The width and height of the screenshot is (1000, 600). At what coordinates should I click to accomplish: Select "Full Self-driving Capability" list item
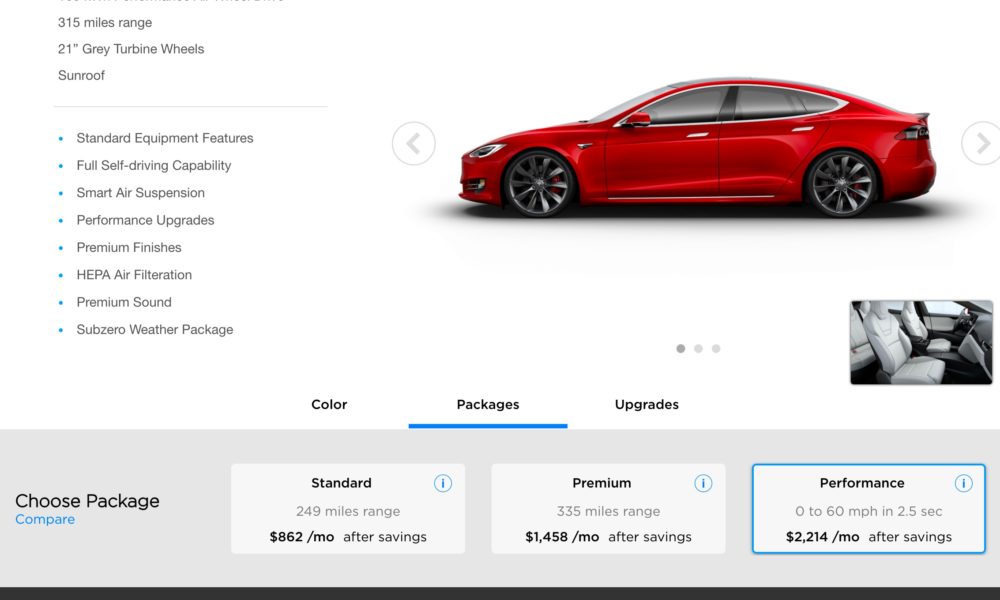[154, 166]
